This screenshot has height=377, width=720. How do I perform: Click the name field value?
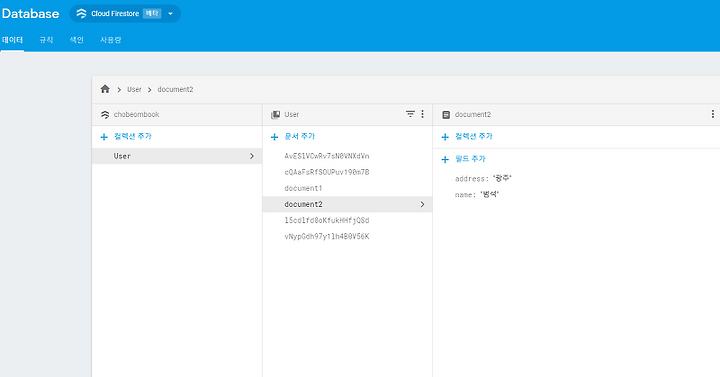click(x=489, y=194)
